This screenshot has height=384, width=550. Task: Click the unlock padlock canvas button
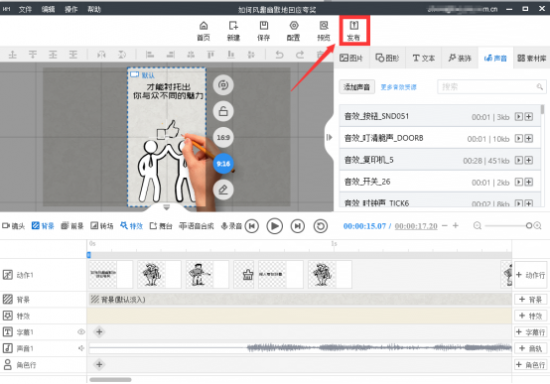(x=223, y=111)
